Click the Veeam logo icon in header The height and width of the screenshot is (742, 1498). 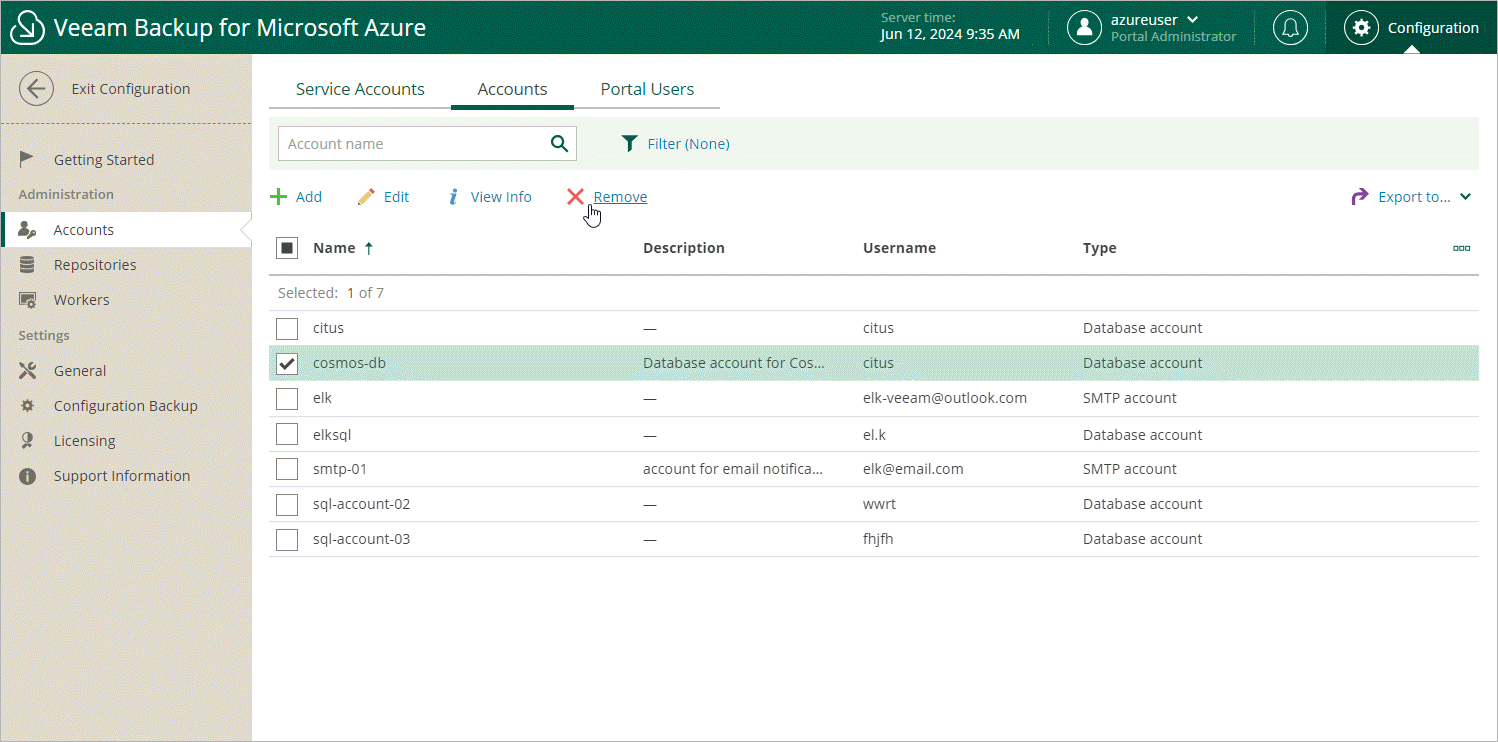tap(27, 27)
